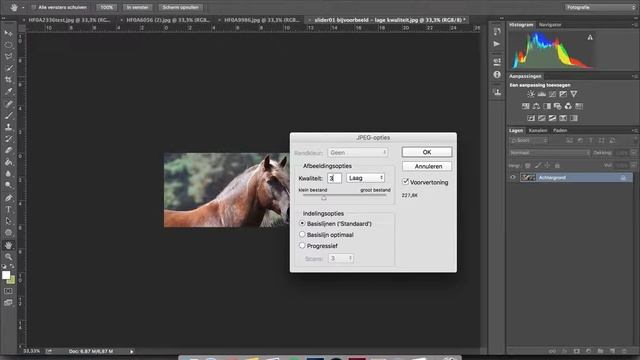Image resolution: width=640 pixels, height=360 pixels.
Task: Add a Levels adjustment
Action: point(542,94)
